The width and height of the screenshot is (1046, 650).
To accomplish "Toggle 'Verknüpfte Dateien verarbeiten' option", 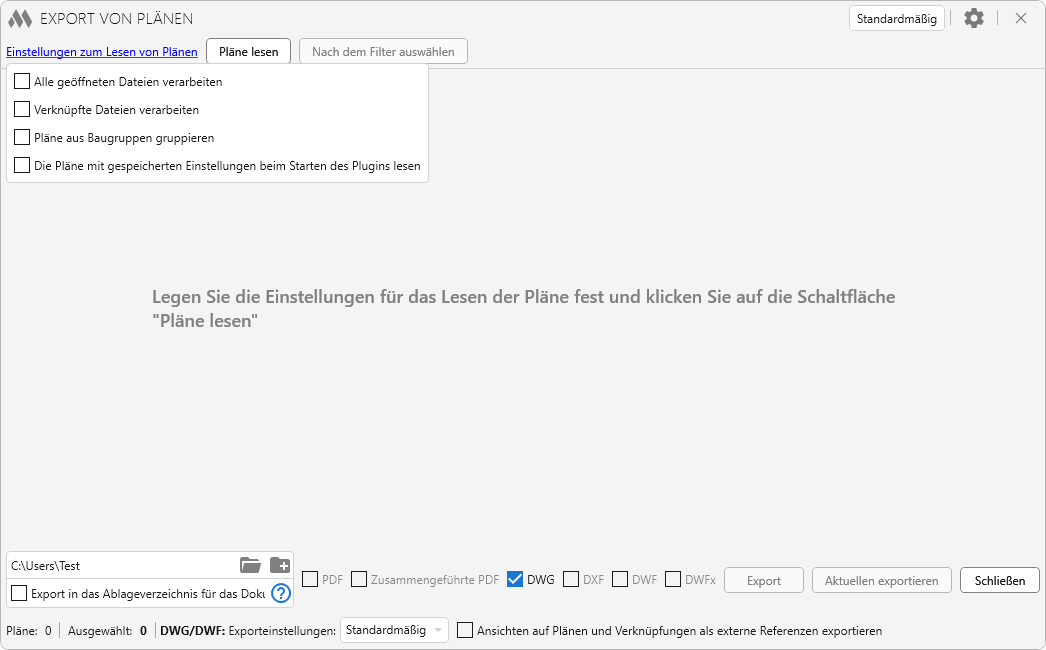I will (22, 110).
